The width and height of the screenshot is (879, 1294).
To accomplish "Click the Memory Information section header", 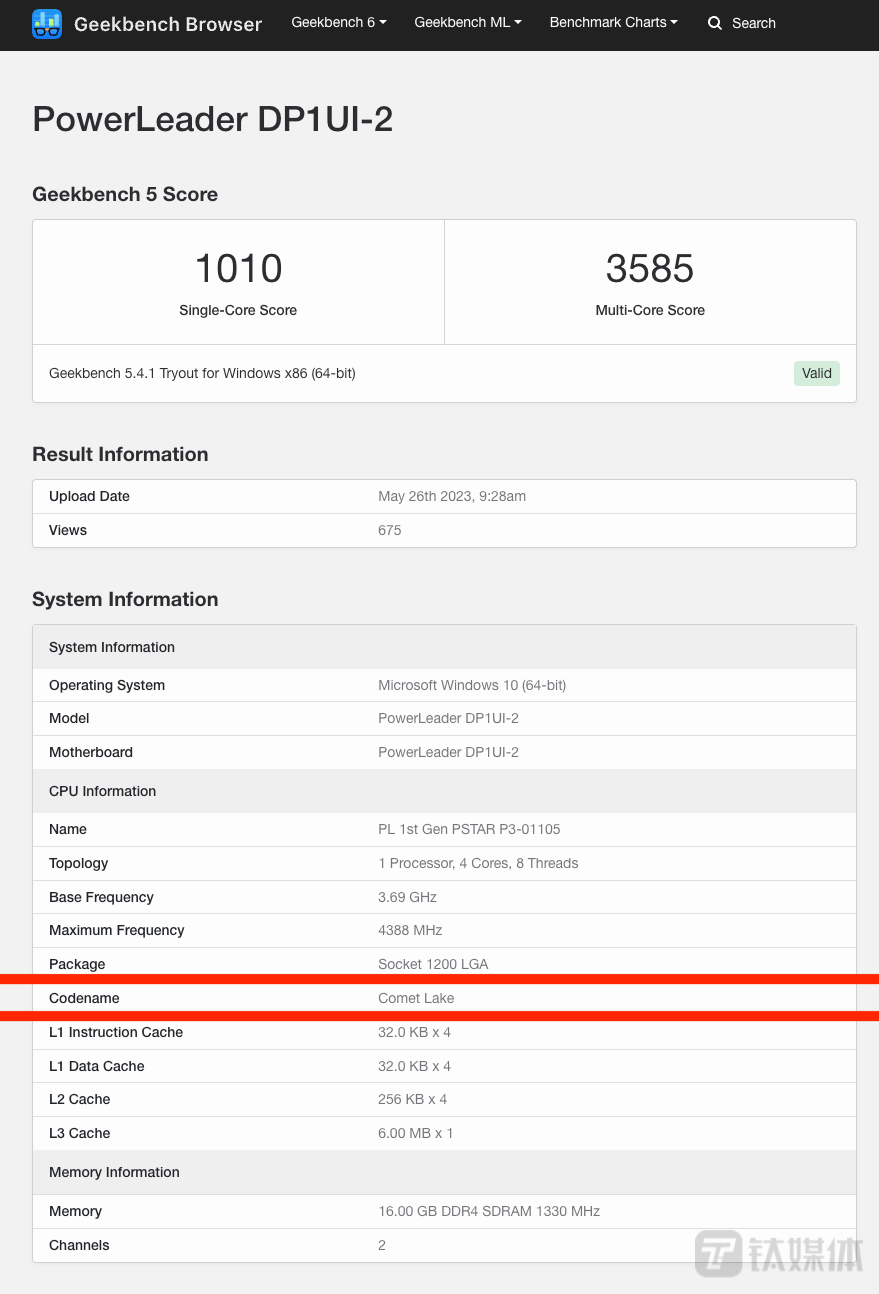I will 444,1172.
